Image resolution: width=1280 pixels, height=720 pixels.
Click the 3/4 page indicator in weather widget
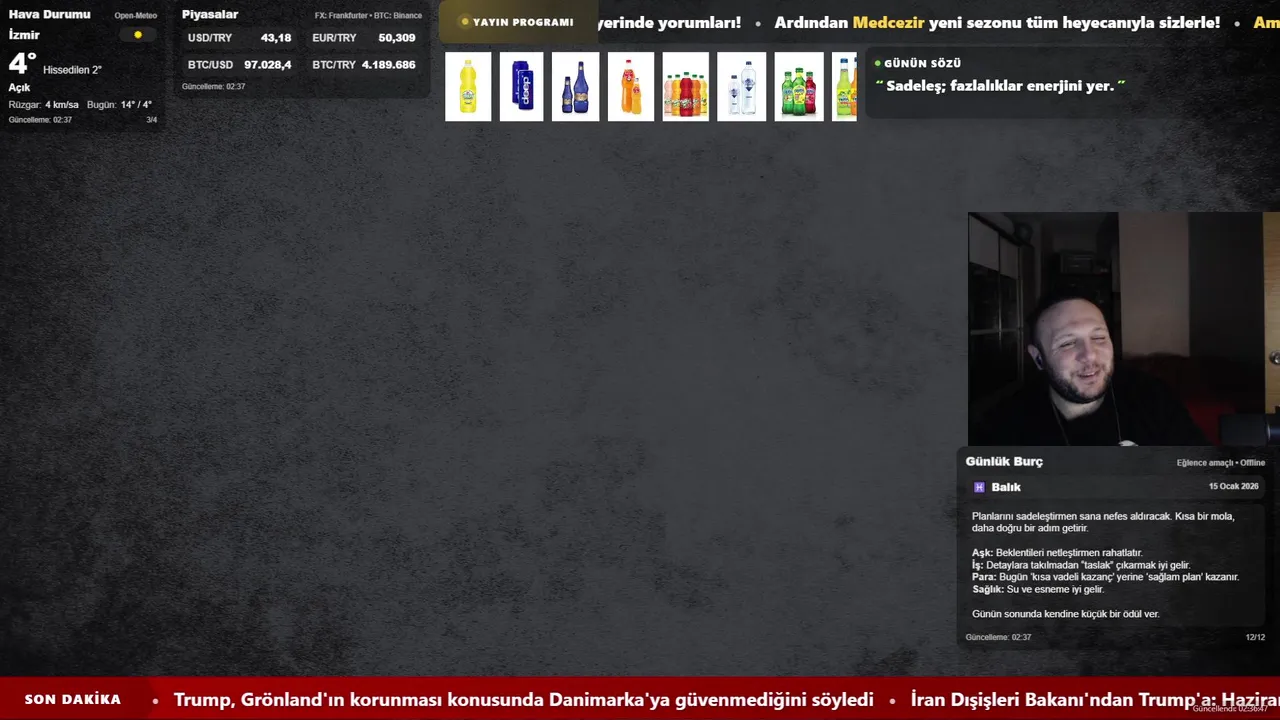152,120
